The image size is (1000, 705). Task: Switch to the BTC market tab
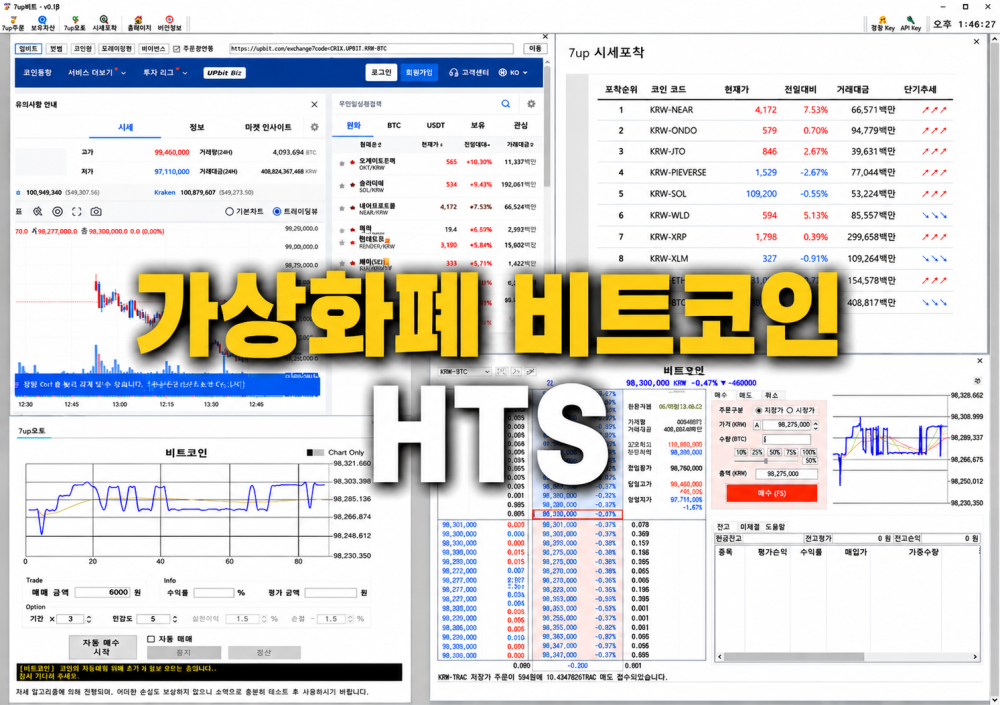click(x=394, y=126)
